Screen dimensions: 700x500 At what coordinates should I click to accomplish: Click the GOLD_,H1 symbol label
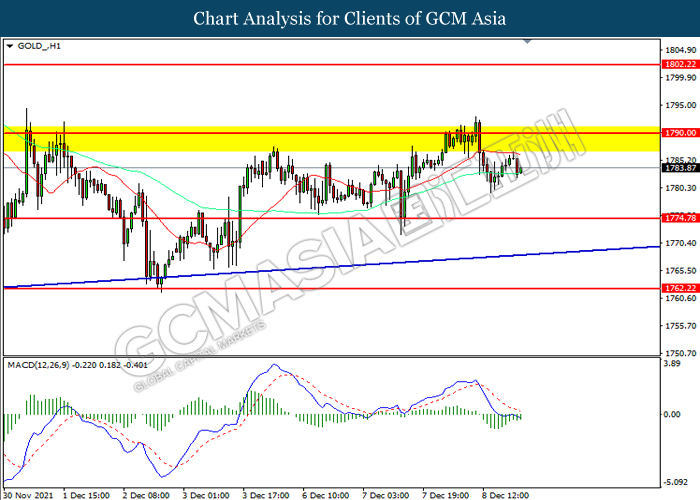pos(39,46)
